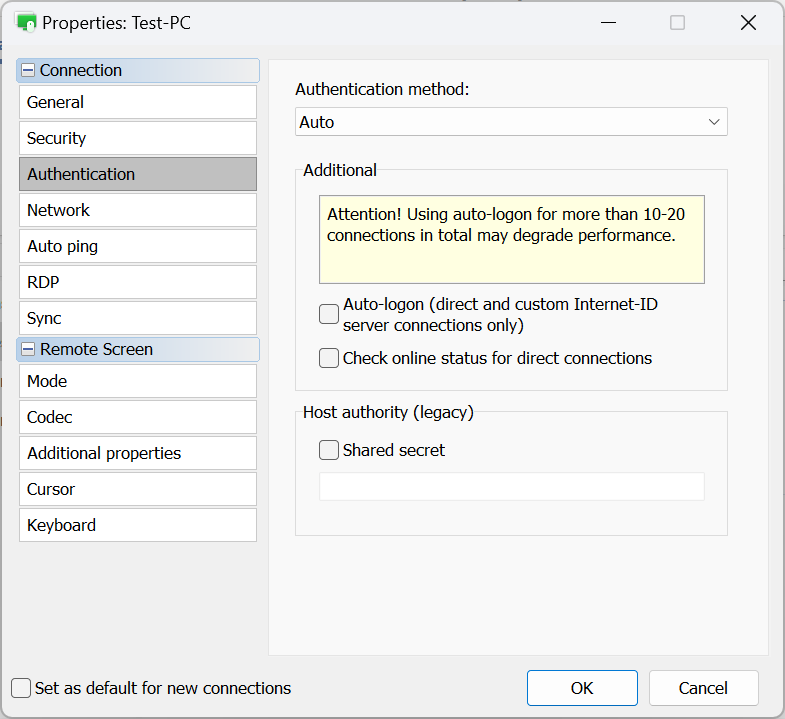This screenshot has width=785, height=719.
Task: Click the Shared secret text field
Action: point(511,486)
